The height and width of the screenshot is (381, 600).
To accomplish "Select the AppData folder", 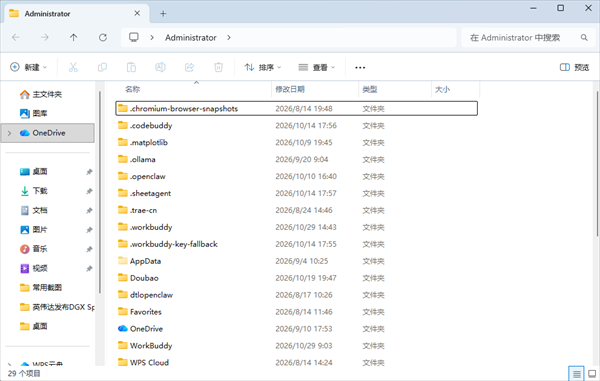I will tap(297, 261).
